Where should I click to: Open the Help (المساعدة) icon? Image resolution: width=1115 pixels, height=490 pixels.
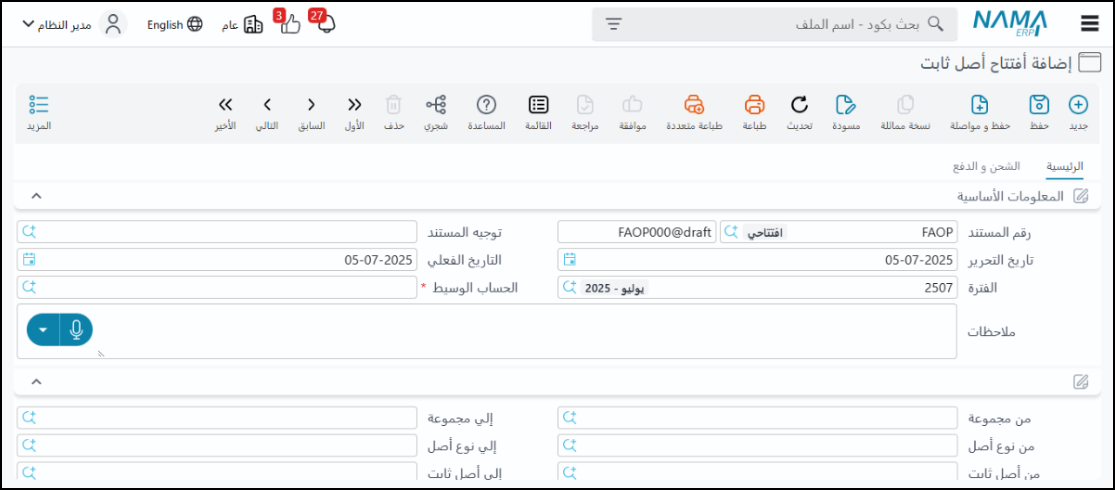click(x=486, y=106)
